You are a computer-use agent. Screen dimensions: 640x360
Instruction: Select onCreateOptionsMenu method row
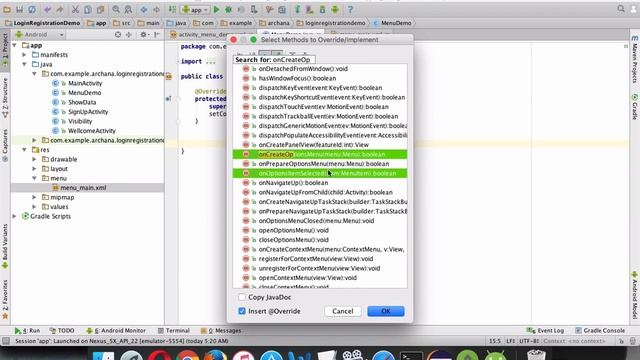(320, 154)
